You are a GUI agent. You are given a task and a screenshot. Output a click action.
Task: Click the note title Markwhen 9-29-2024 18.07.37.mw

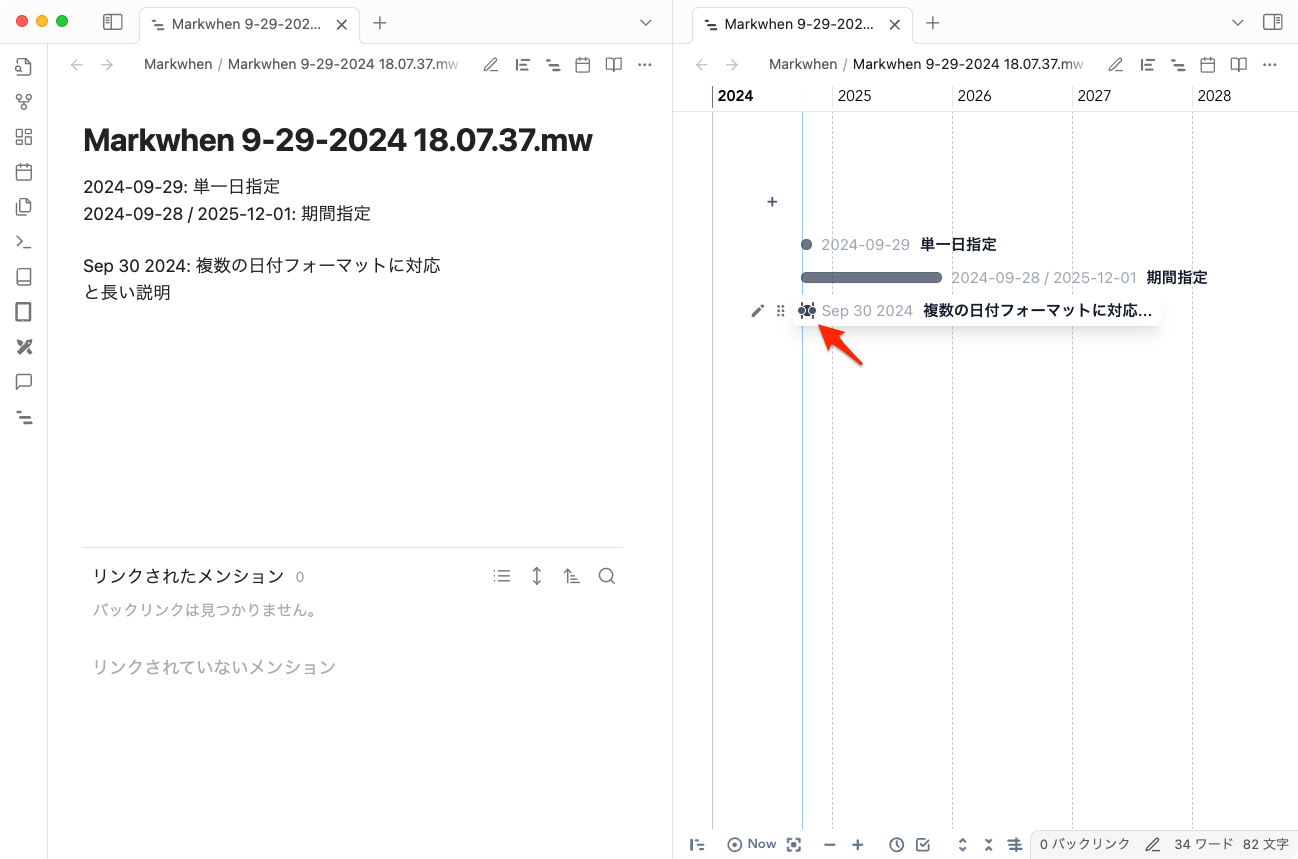coord(338,140)
